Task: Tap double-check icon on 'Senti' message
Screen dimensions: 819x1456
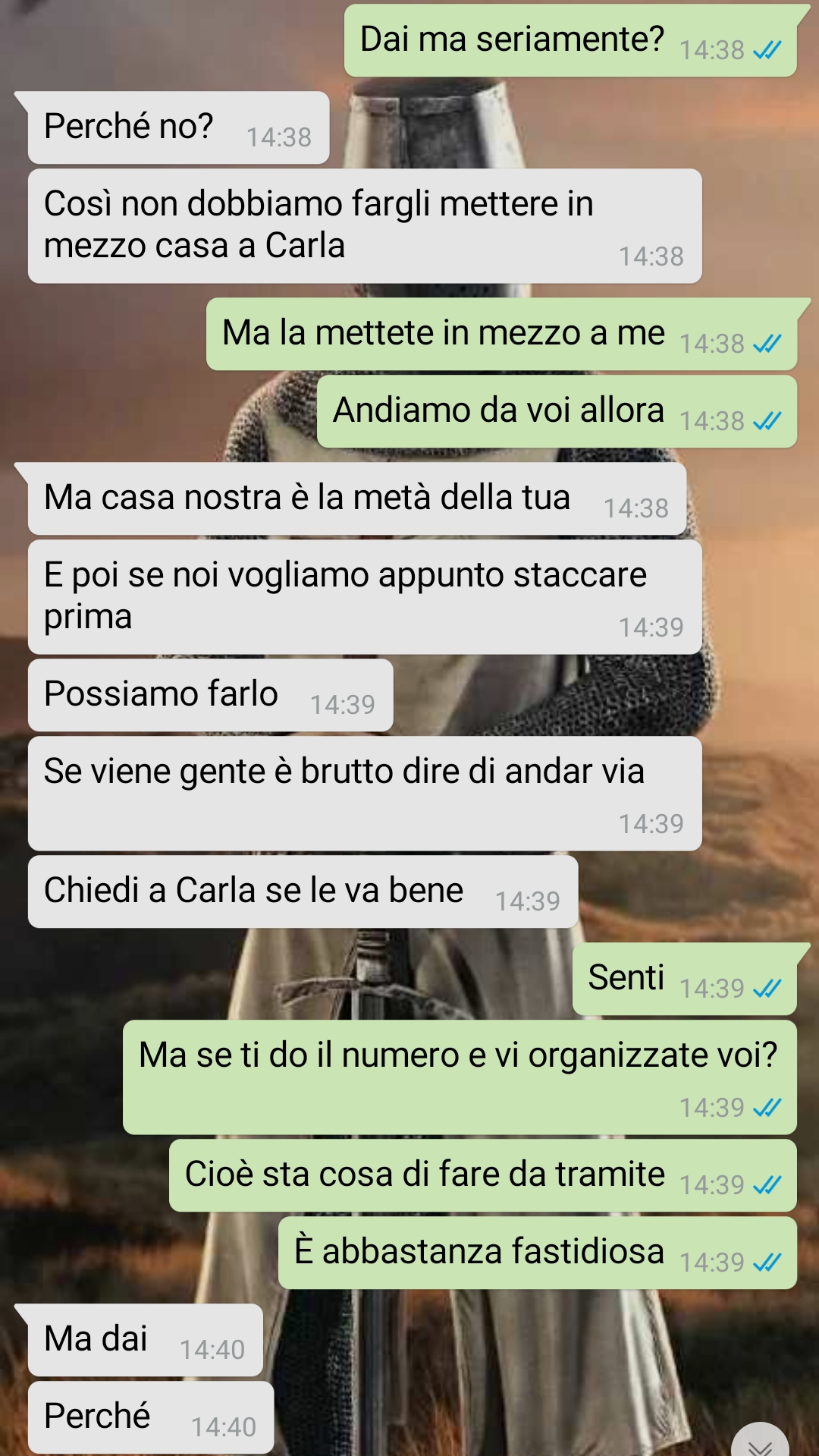Action: [767, 989]
